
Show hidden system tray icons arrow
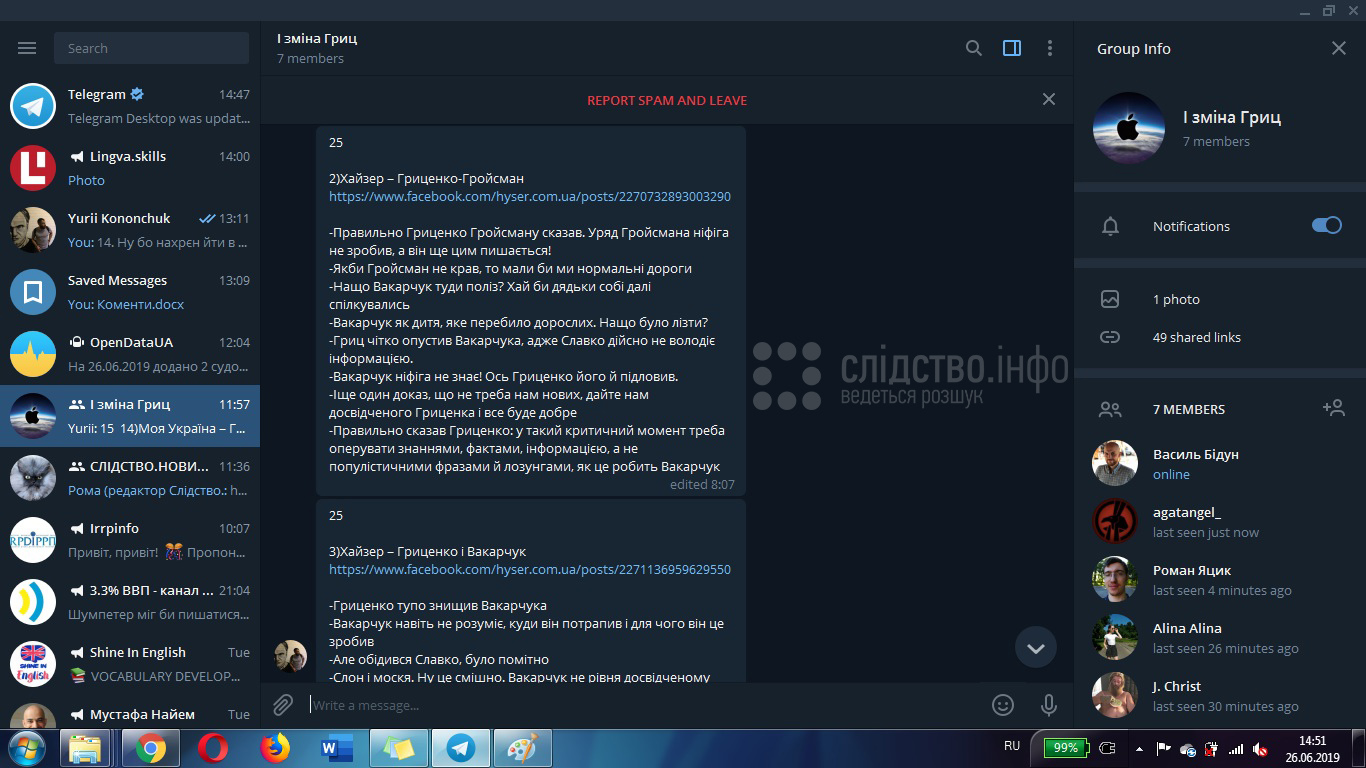point(1139,748)
